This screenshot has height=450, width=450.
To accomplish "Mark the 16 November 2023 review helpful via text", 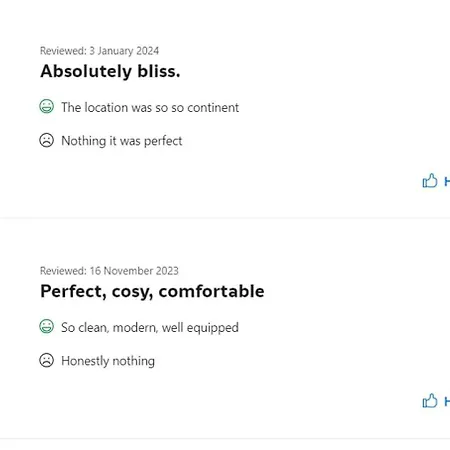I will (447, 402).
